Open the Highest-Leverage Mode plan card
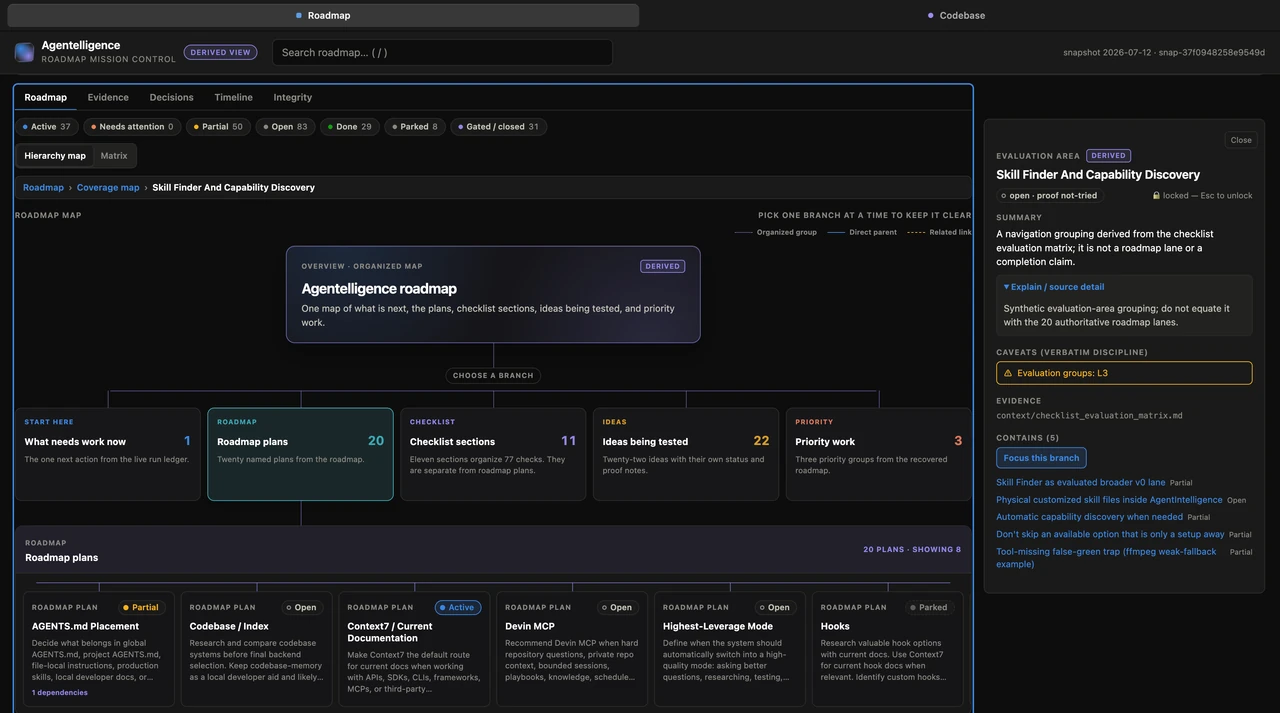This screenshot has height=713, width=1280. (x=730, y=650)
